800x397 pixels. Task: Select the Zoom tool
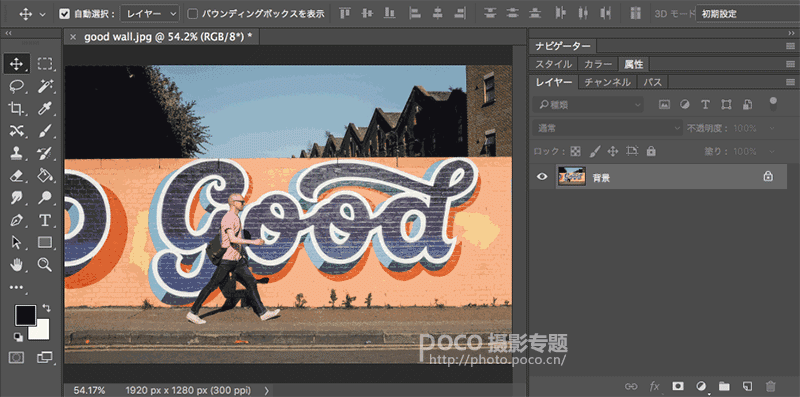[45, 264]
